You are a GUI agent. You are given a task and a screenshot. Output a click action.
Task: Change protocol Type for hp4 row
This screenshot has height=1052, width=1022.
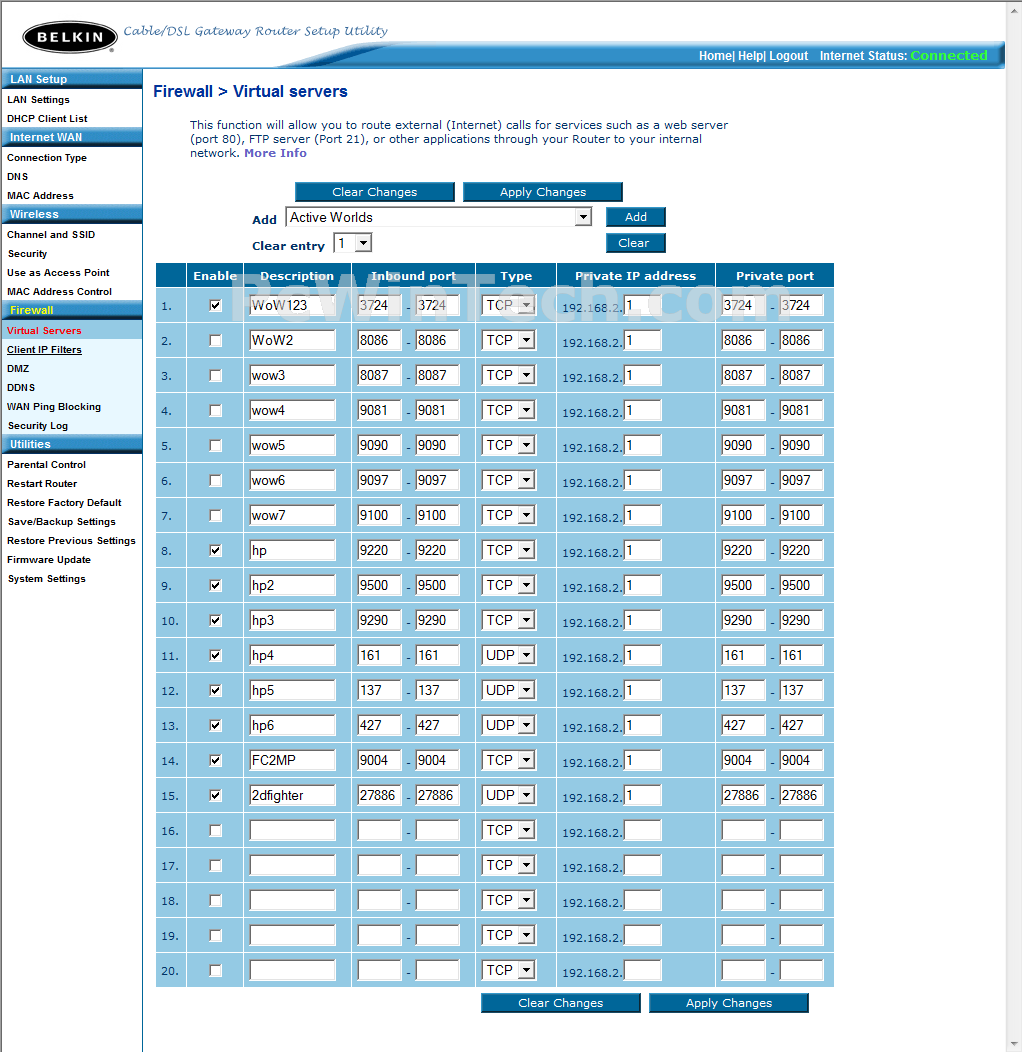tap(509, 655)
